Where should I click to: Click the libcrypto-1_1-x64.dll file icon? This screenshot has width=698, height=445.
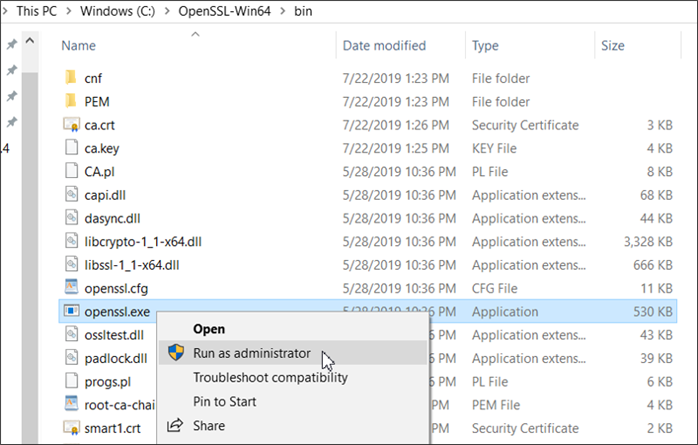coord(71,241)
